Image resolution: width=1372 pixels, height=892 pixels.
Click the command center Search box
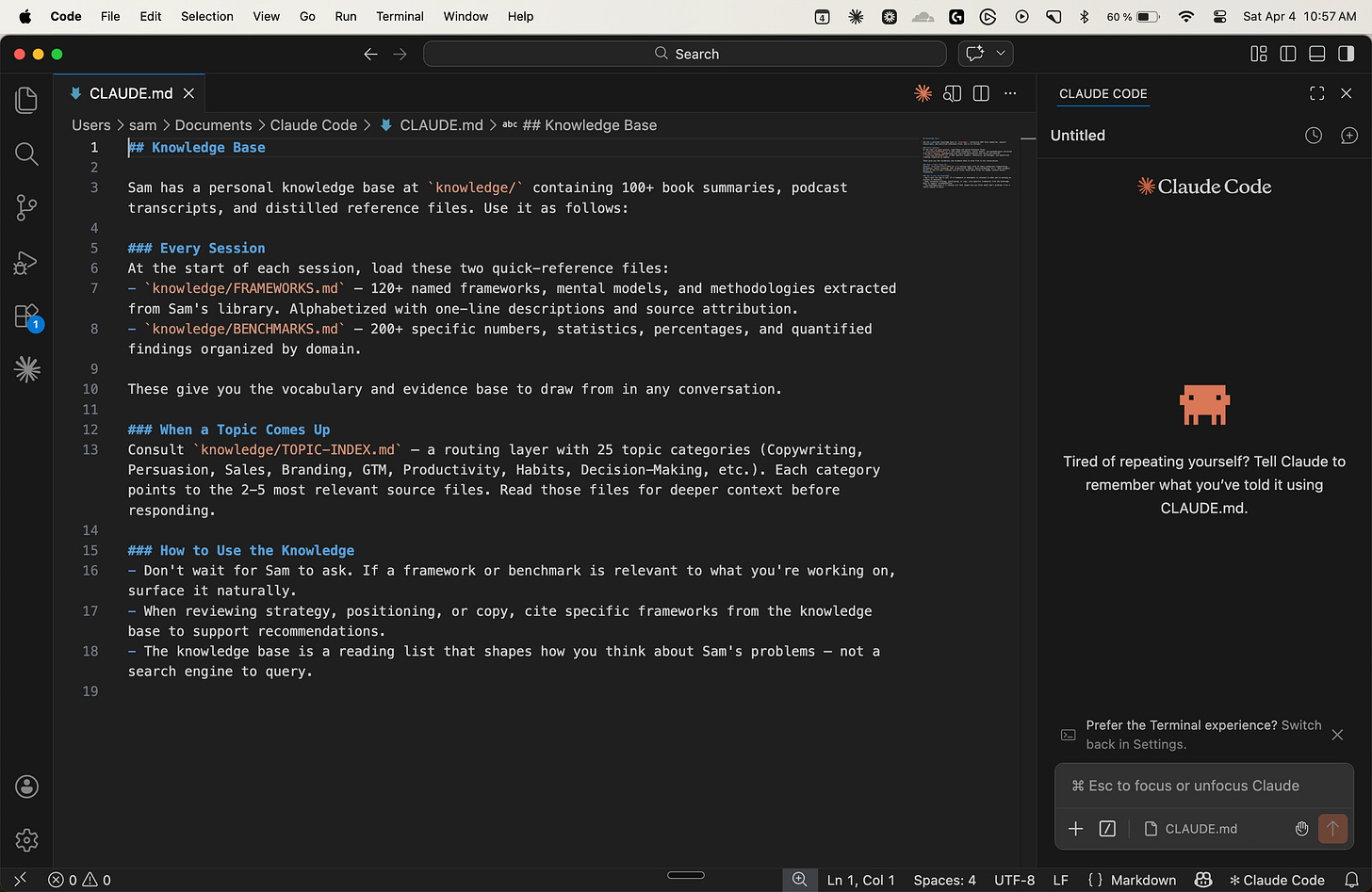coord(685,54)
